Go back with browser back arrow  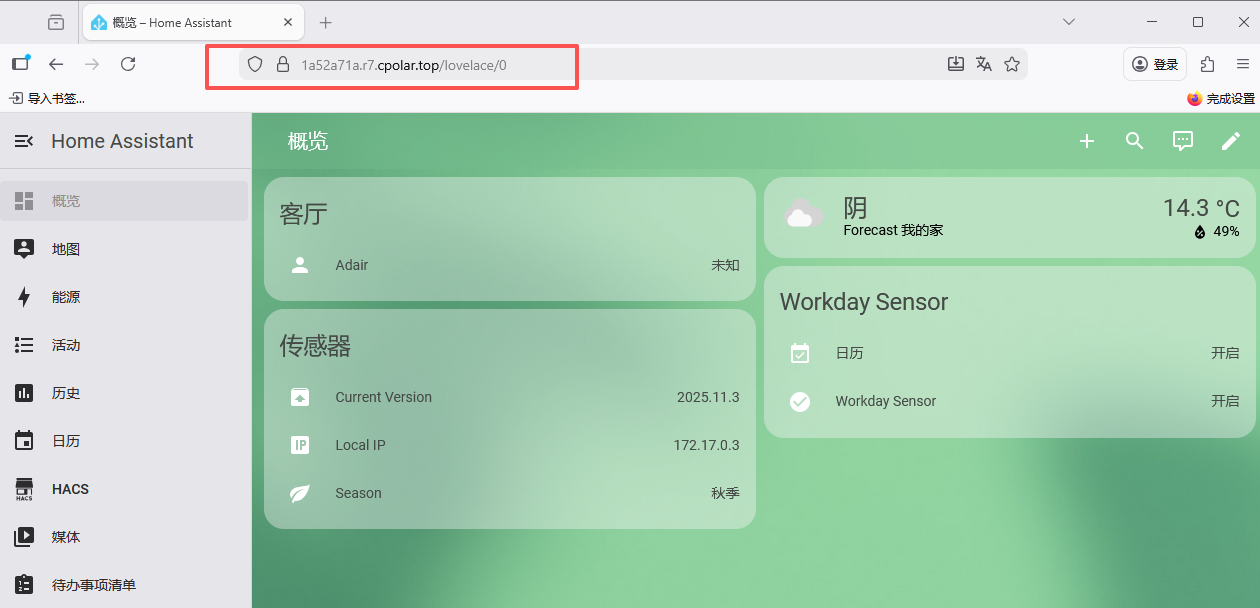coord(56,64)
